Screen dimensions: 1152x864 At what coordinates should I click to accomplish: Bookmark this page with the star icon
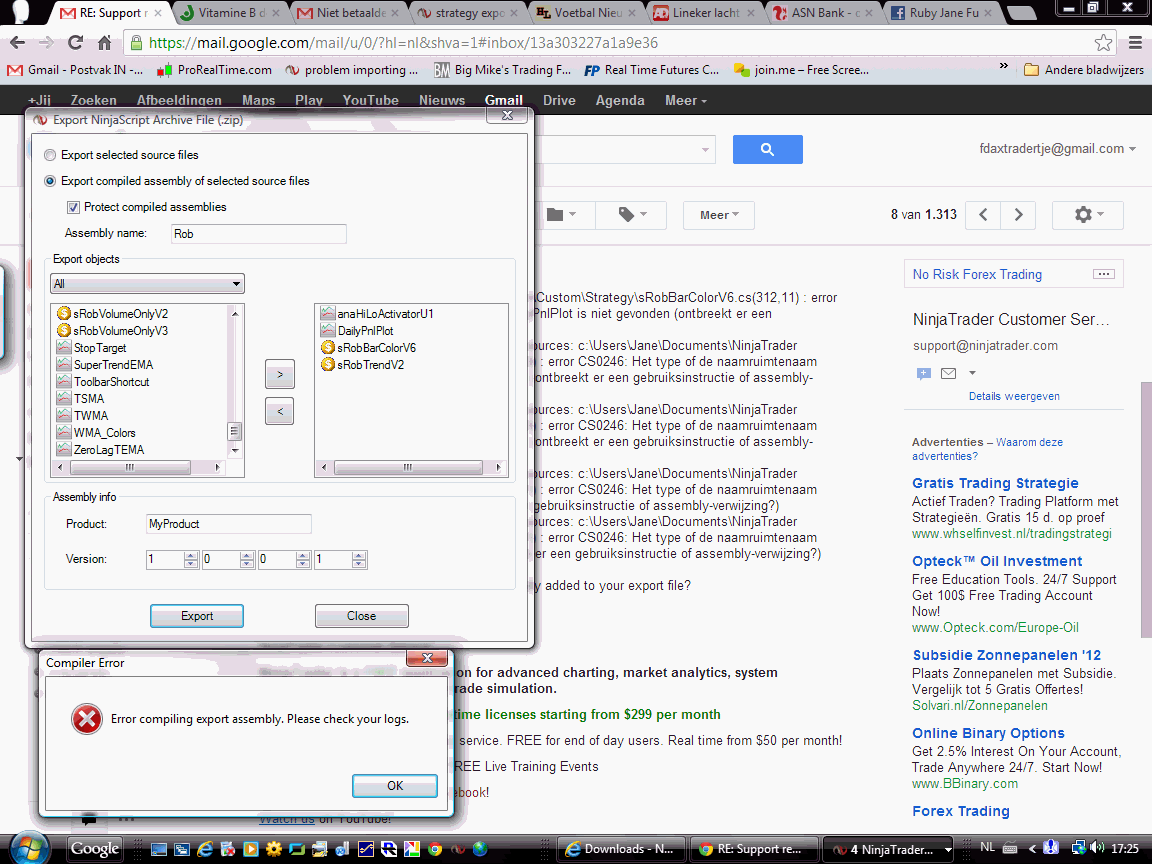click(1102, 43)
